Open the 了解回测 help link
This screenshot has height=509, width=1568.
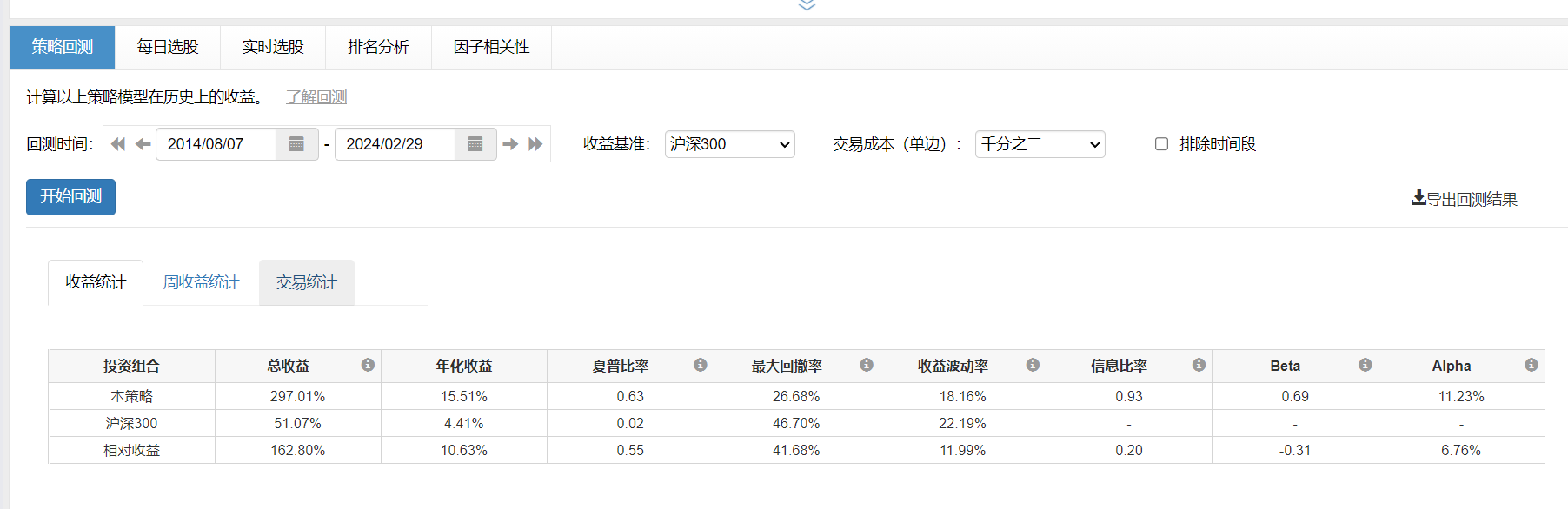click(316, 97)
